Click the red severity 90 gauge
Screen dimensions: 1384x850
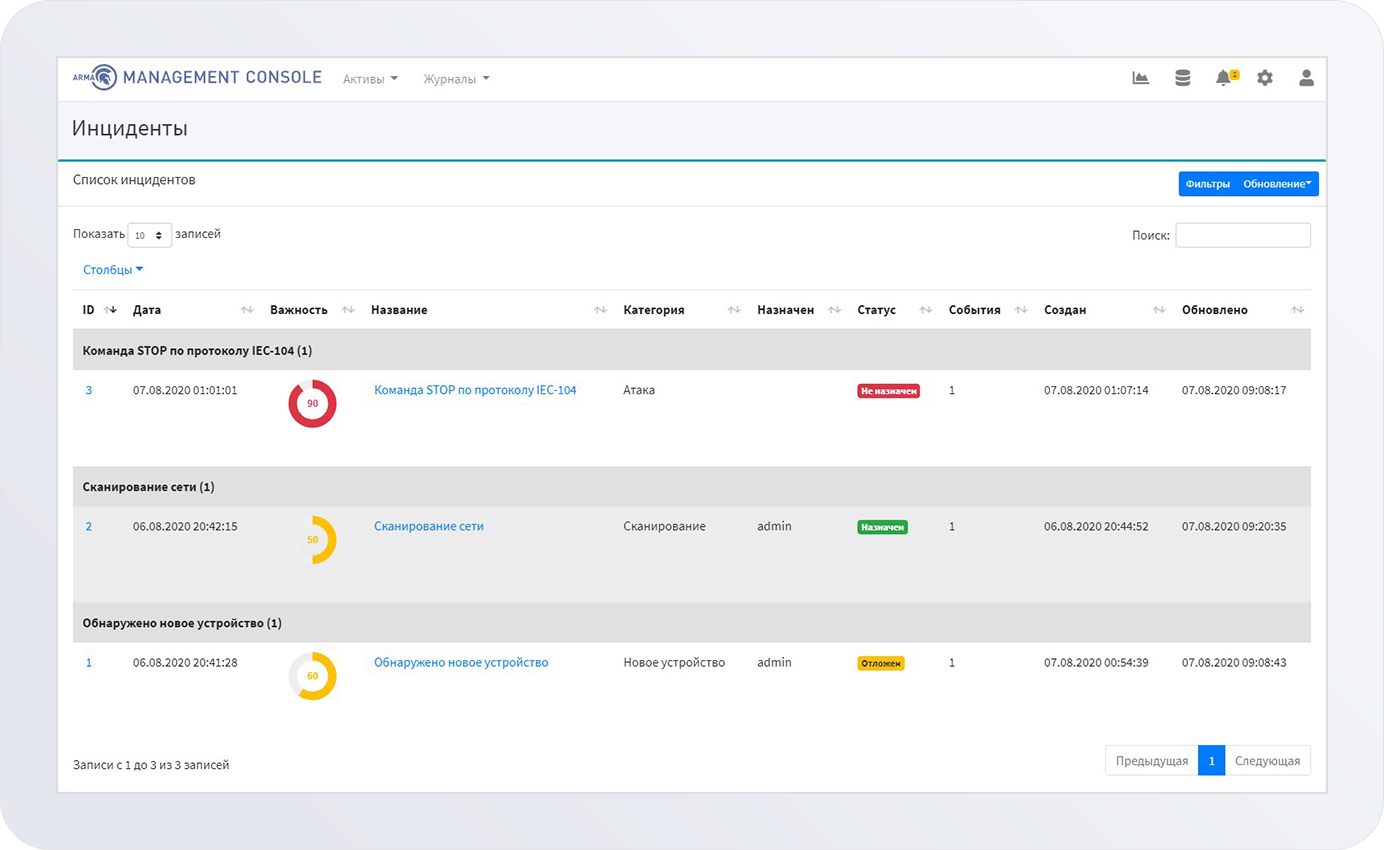pyautogui.click(x=312, y=404)
